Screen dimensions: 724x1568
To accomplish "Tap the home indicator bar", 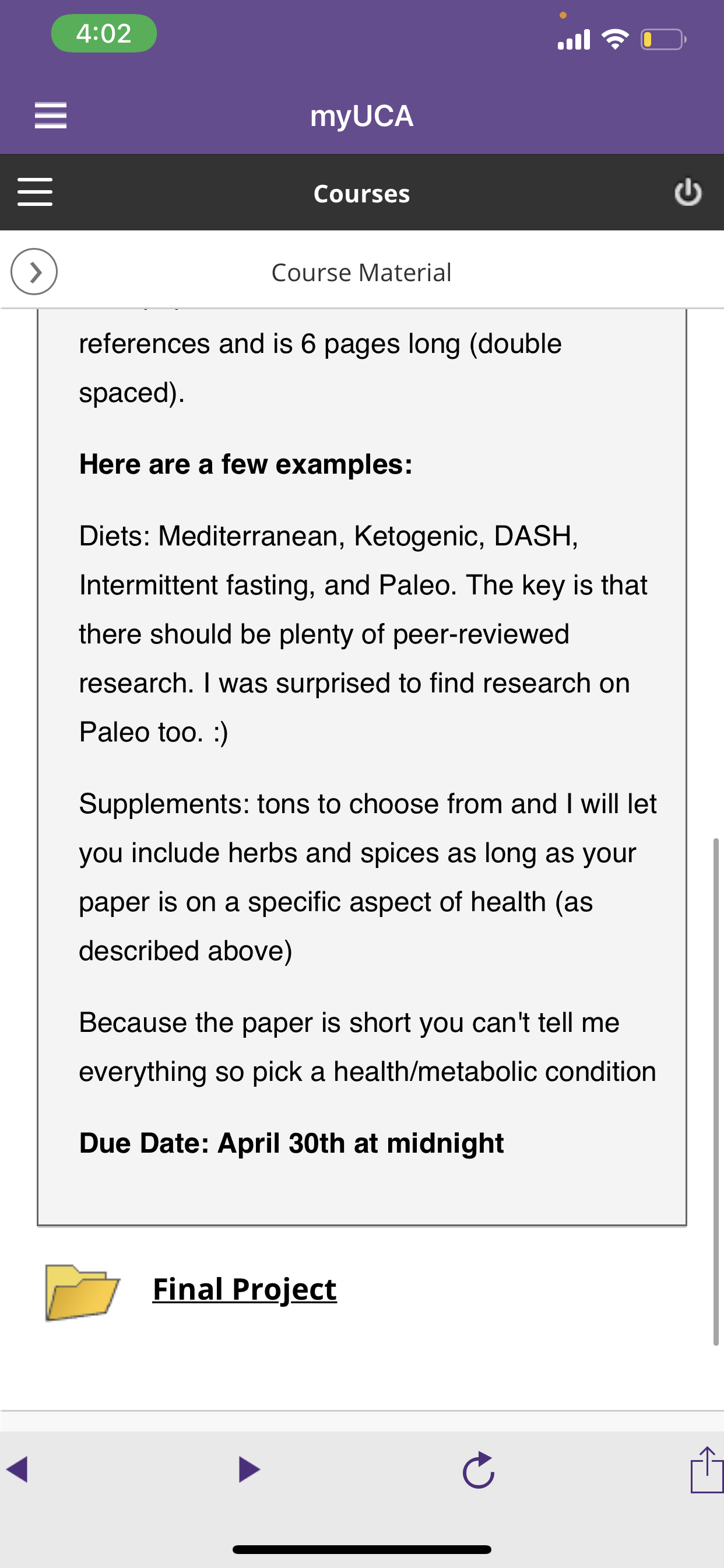I will coord(362,1549).
